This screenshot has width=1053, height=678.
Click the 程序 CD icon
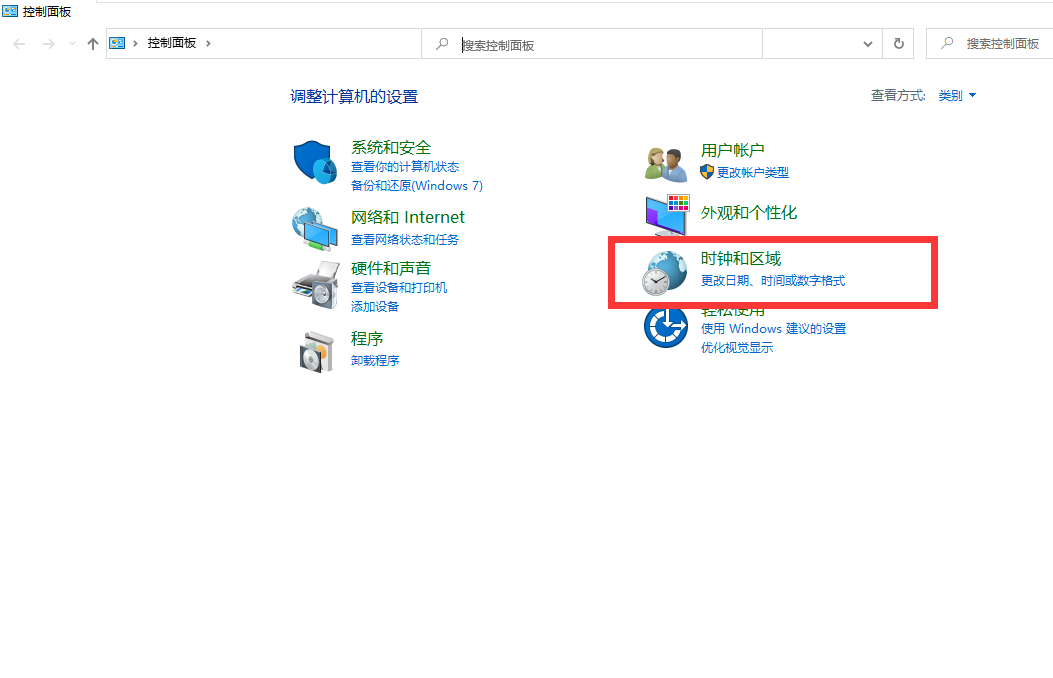pyautogui.click(x=316, y=350)
